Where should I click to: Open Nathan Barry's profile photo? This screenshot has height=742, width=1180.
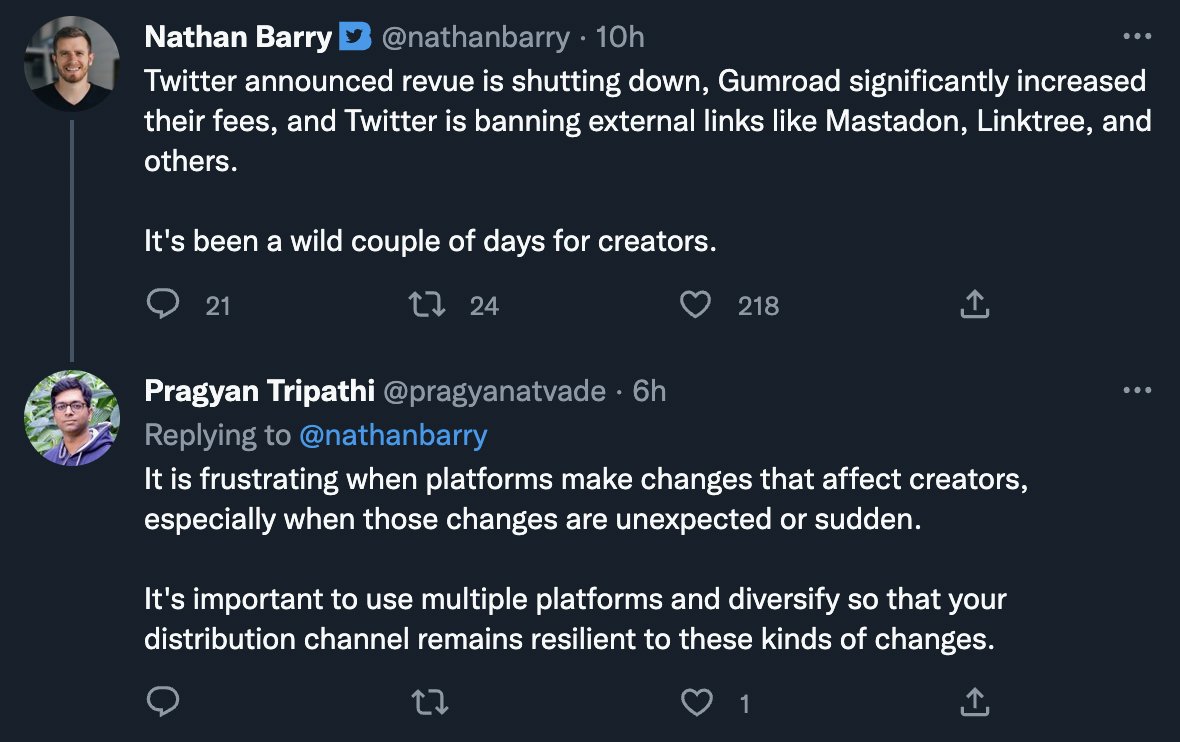pyautogui.click(x=72, y=64)
